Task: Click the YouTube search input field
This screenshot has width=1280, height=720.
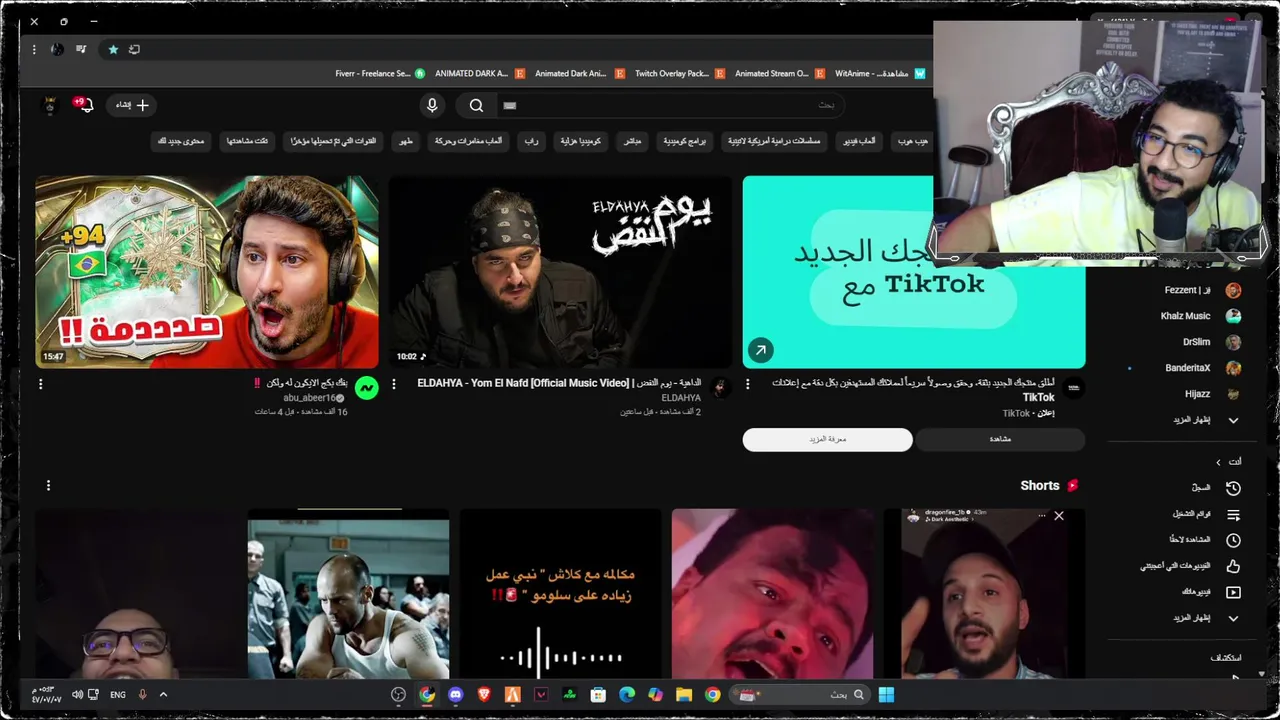Action: 670,105
